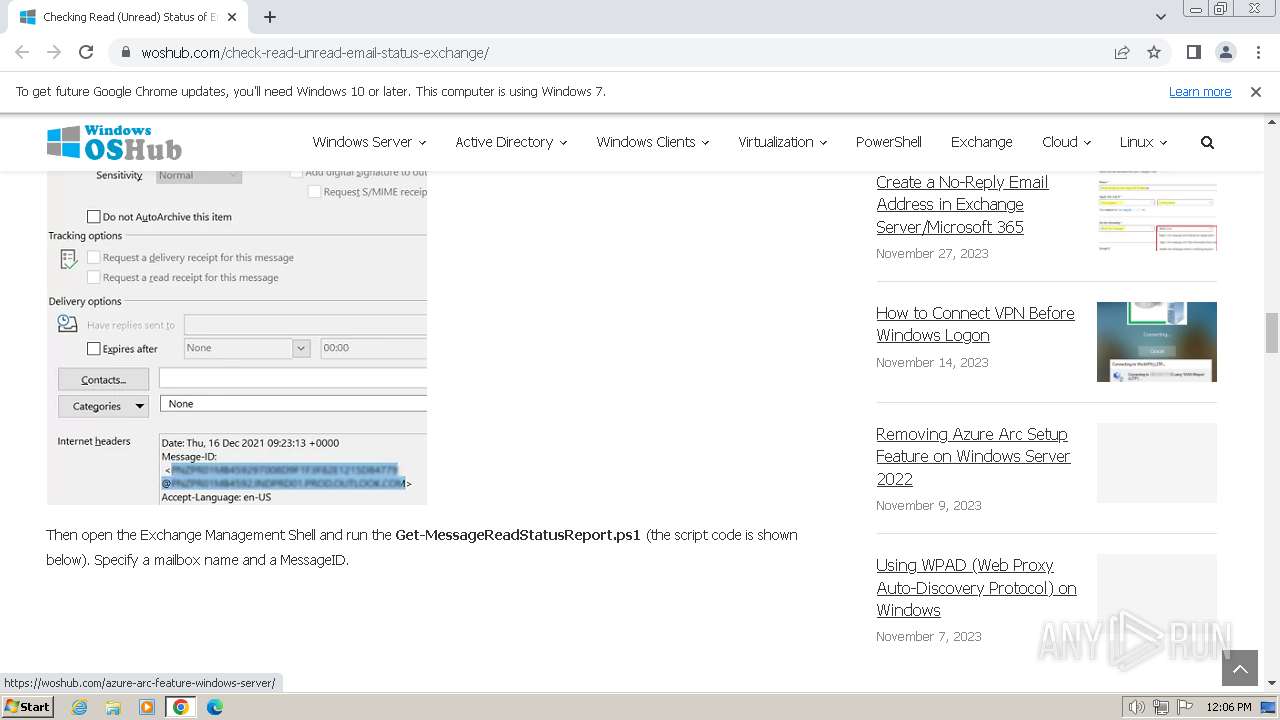This screenshot has height=720, width=1280.
Task: Open File Explorer from the taskbar
Action: coord(113,707)
